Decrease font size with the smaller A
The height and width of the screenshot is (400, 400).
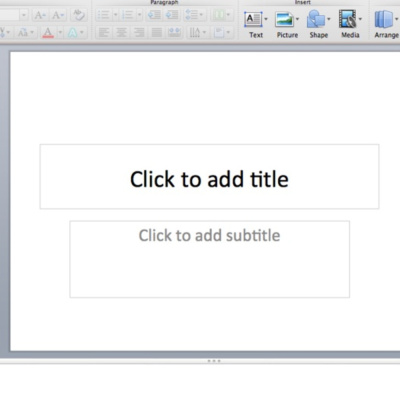[58, 15]
